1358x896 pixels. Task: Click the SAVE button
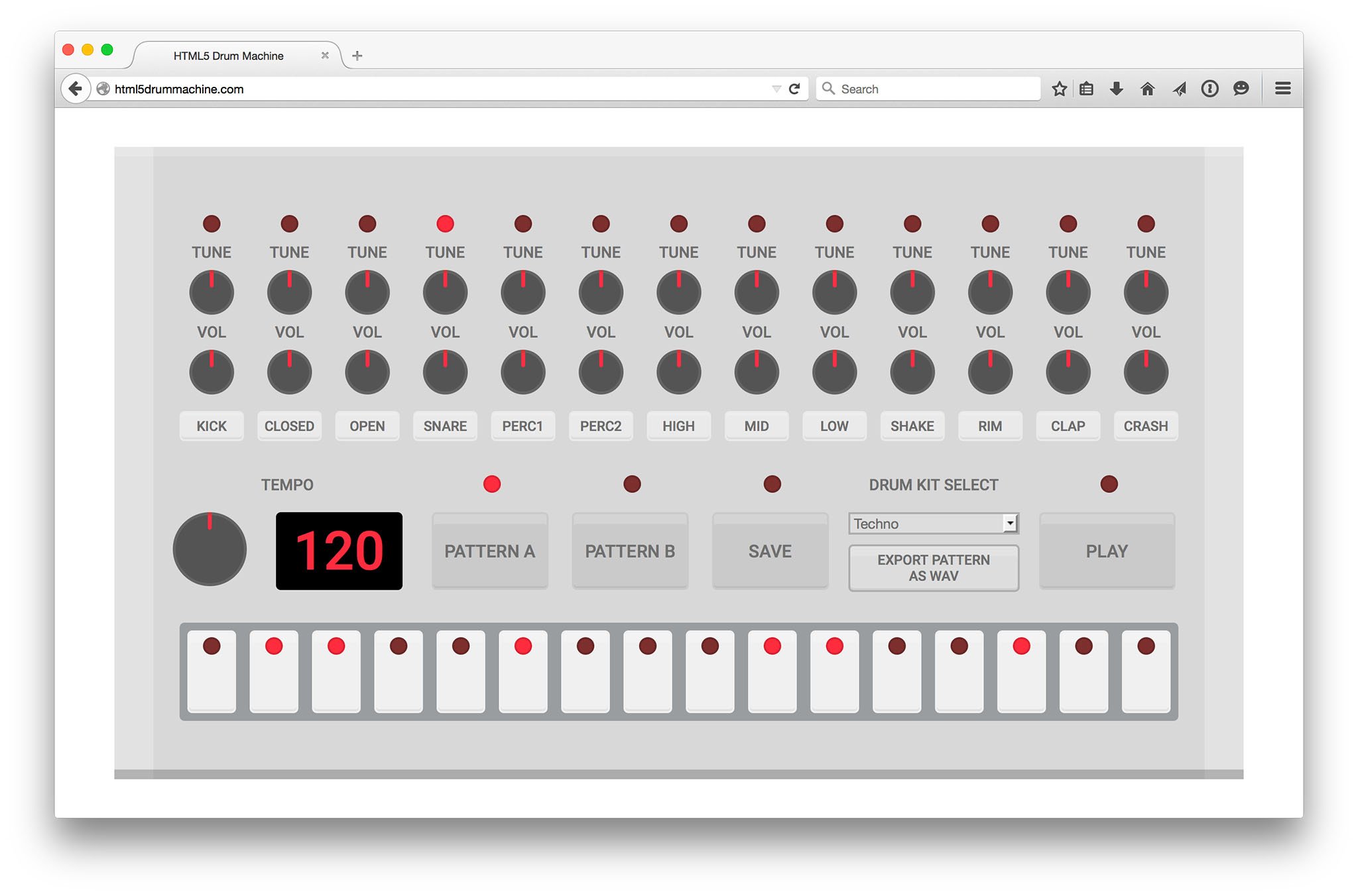(769, 550)
